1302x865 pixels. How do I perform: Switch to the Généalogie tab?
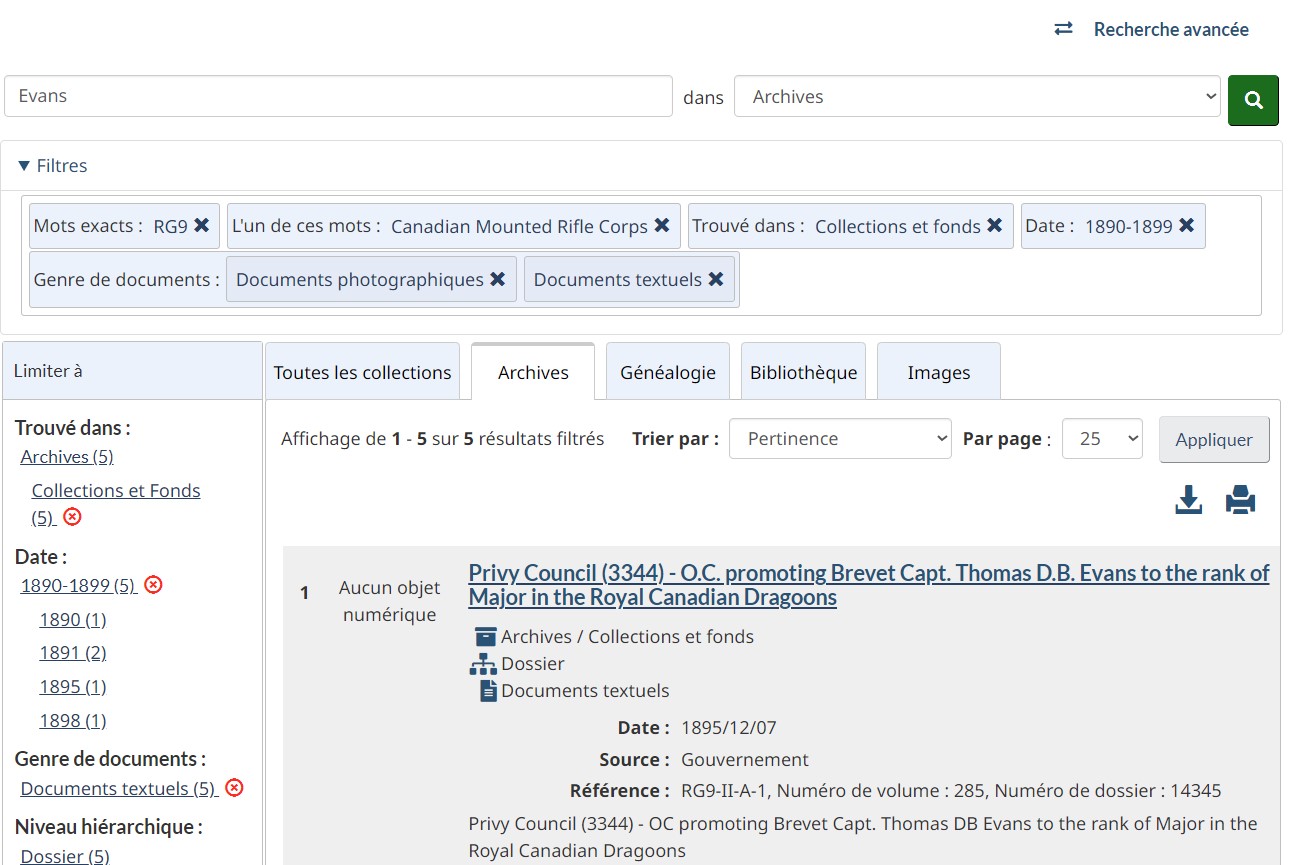(x=667, y=372)
